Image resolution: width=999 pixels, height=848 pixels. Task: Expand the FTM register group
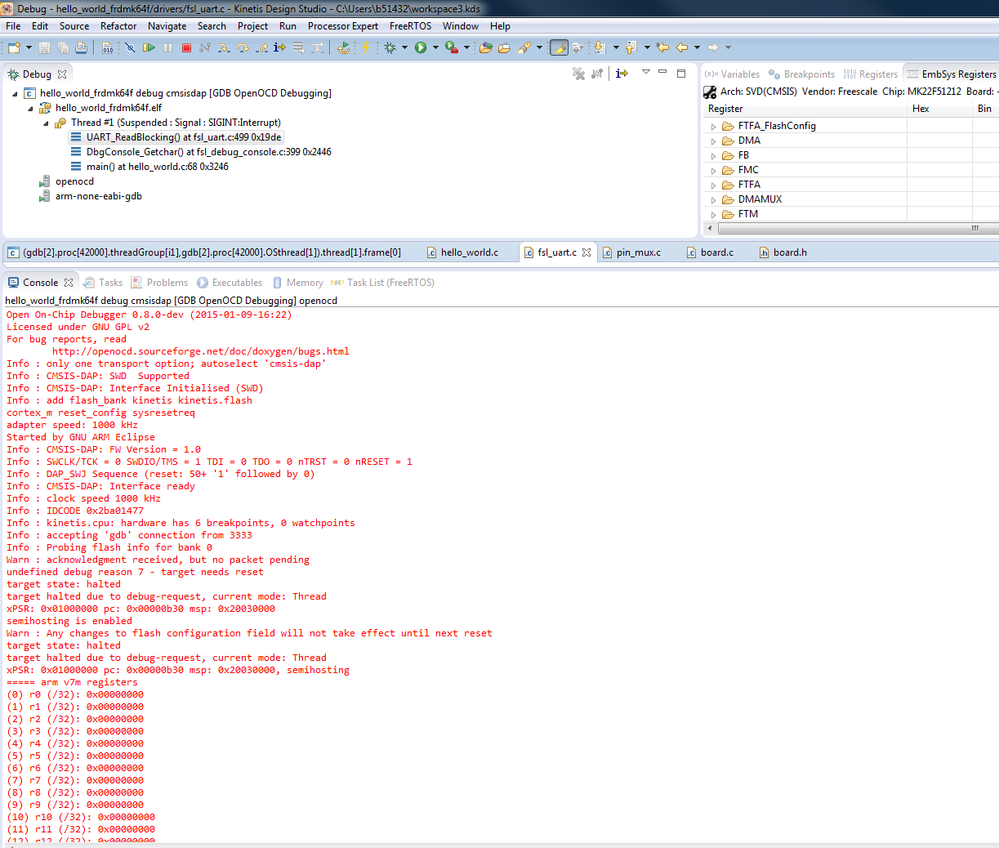point(713,215)
